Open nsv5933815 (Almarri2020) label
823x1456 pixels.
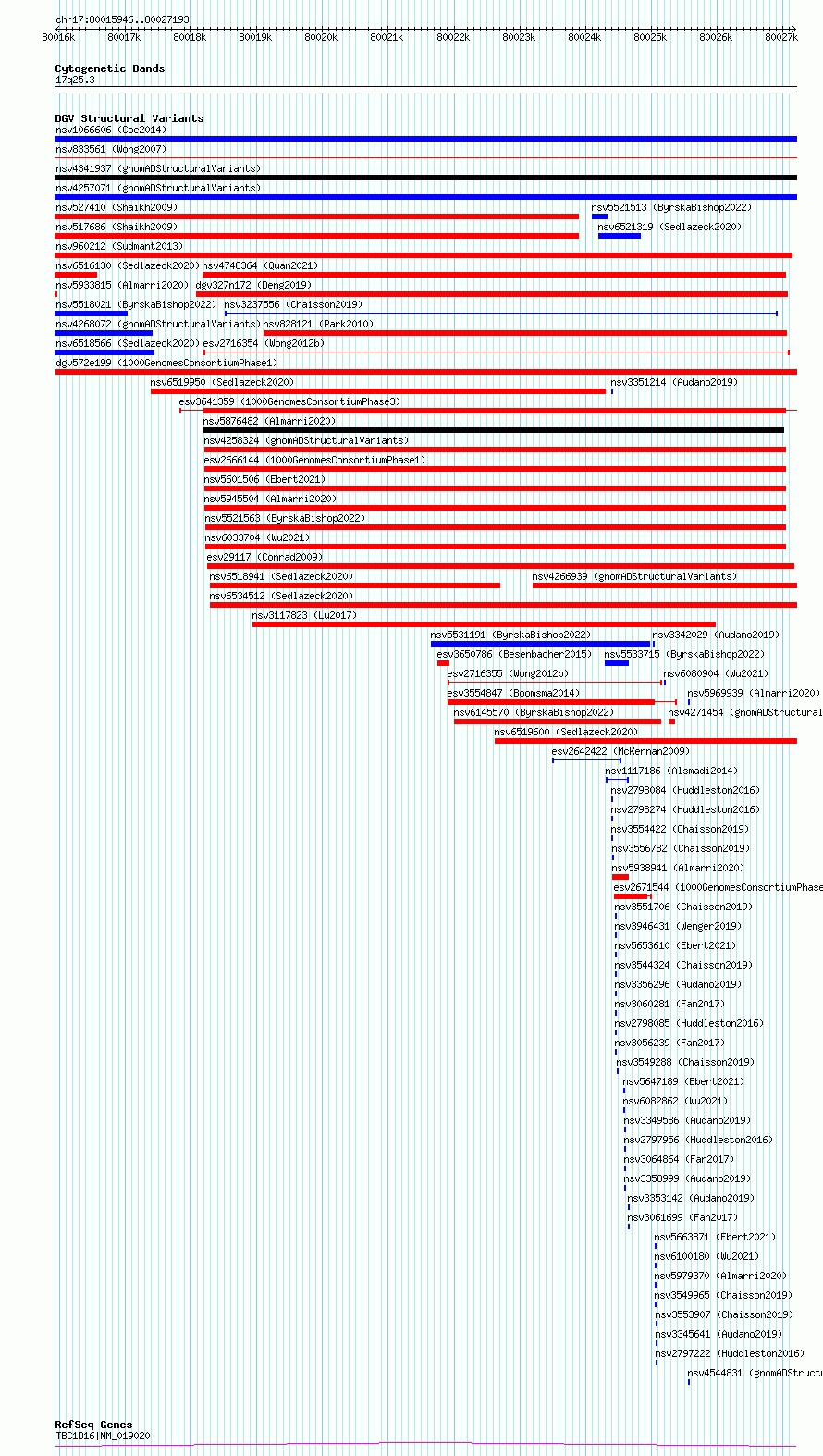[121, 285]
